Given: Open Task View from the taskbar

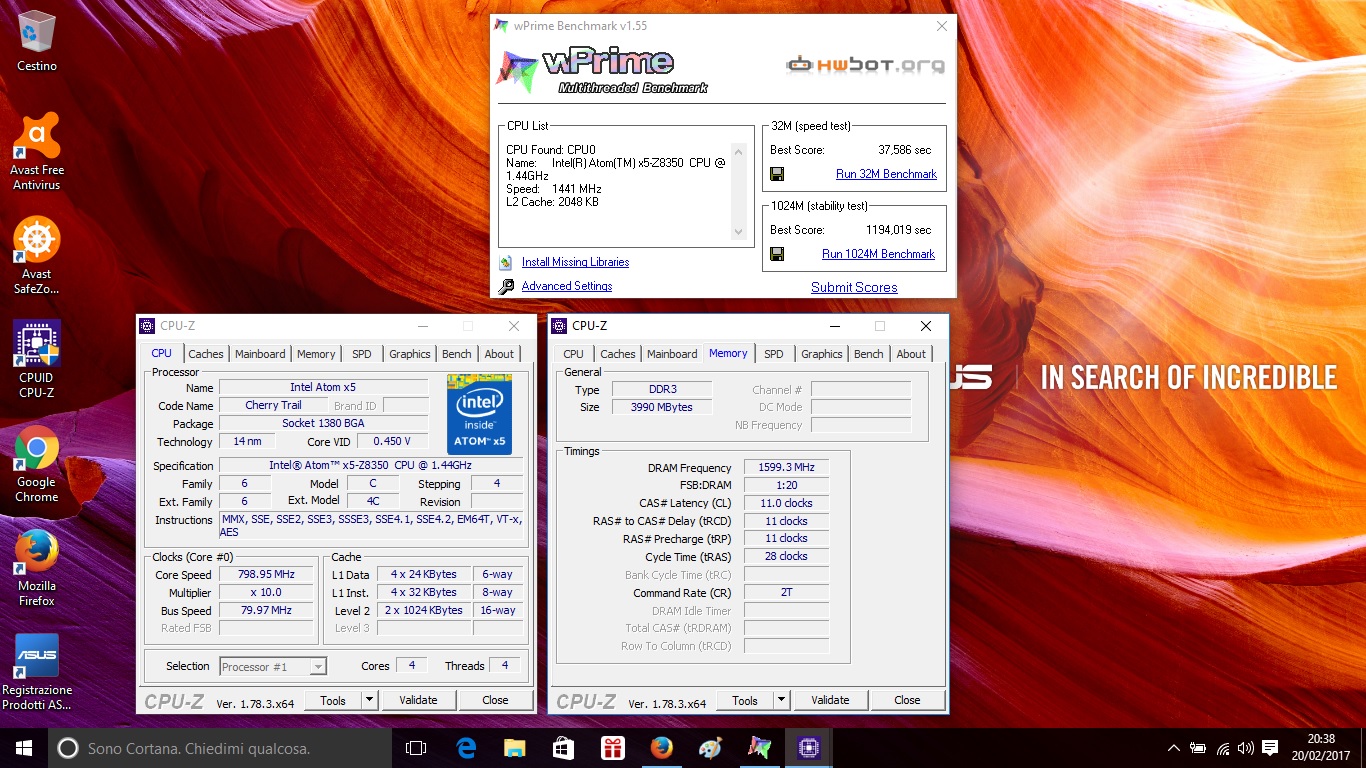Looking at the screenshot, I should pos(416,747).
